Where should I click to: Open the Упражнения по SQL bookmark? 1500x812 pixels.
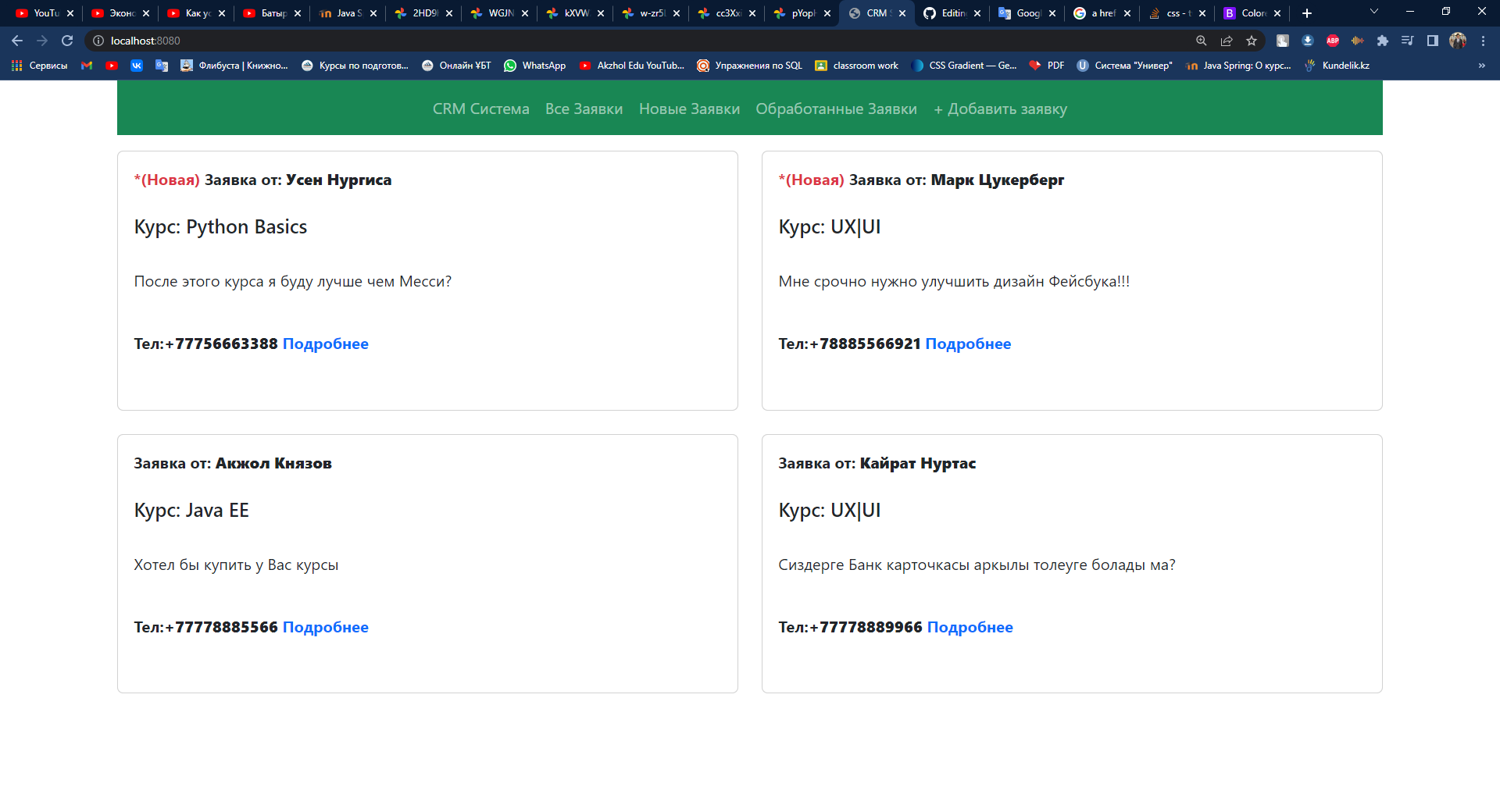tap(750, 66)
